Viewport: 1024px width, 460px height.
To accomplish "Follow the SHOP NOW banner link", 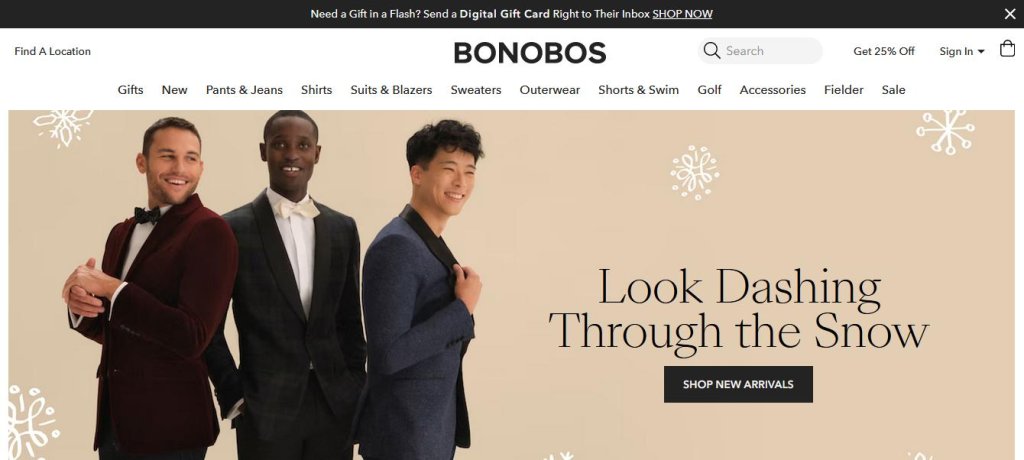I will [682, 14].
